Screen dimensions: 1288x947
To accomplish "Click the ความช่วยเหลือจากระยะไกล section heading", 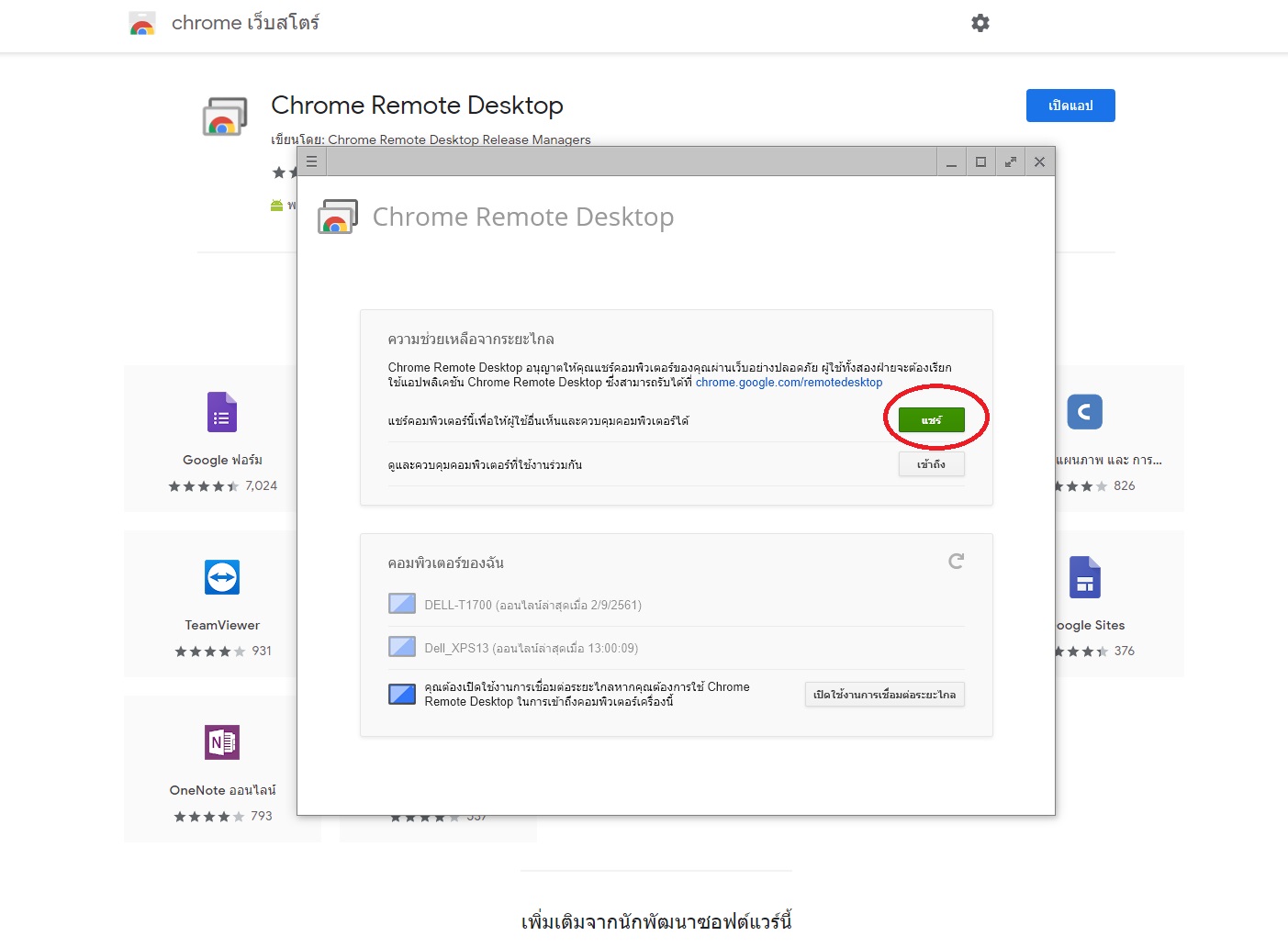I will point(471,339).
